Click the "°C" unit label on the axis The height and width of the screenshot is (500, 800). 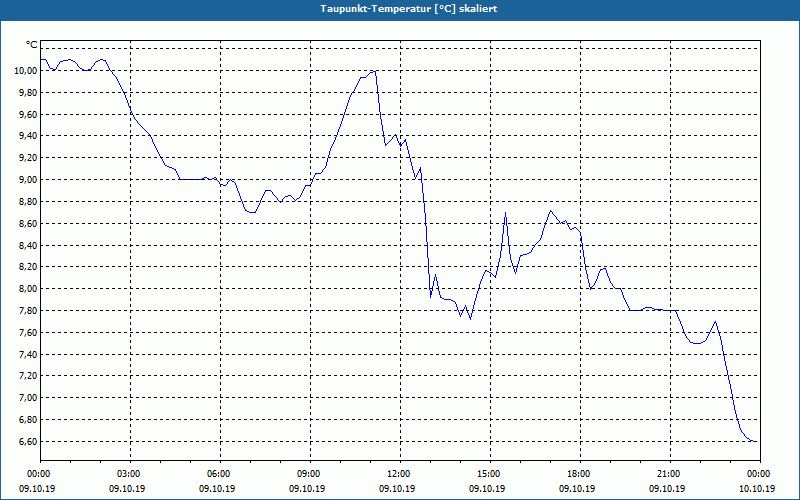[x=32, y=45]
